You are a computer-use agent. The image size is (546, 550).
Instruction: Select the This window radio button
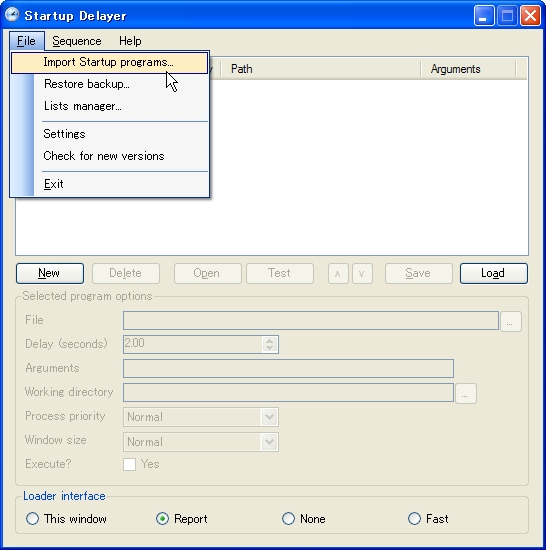pos(32,518)
